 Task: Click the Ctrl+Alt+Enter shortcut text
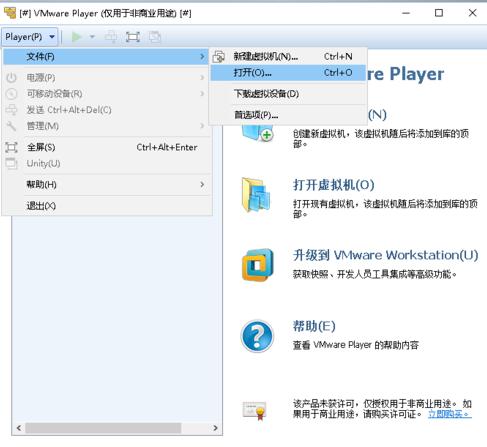pyautogui.click(x=167, y=147)
